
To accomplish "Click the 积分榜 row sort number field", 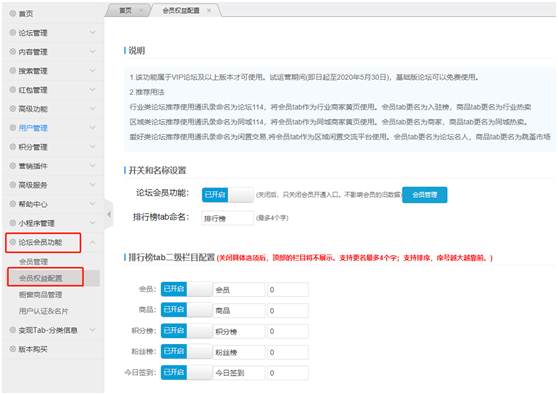I will click(x=288, y=331).
